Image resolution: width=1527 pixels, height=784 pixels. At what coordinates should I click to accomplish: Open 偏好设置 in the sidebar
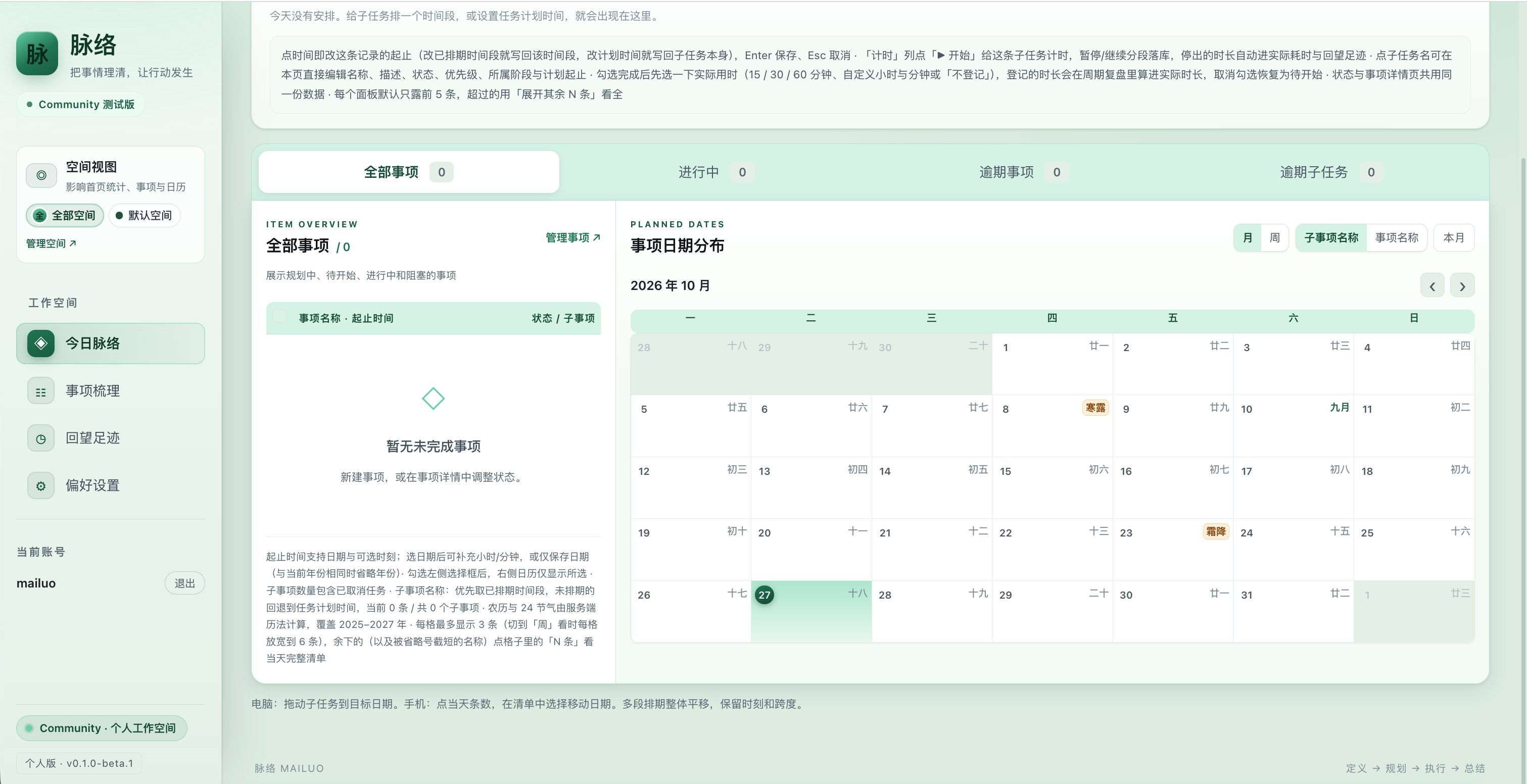(111, 486)
